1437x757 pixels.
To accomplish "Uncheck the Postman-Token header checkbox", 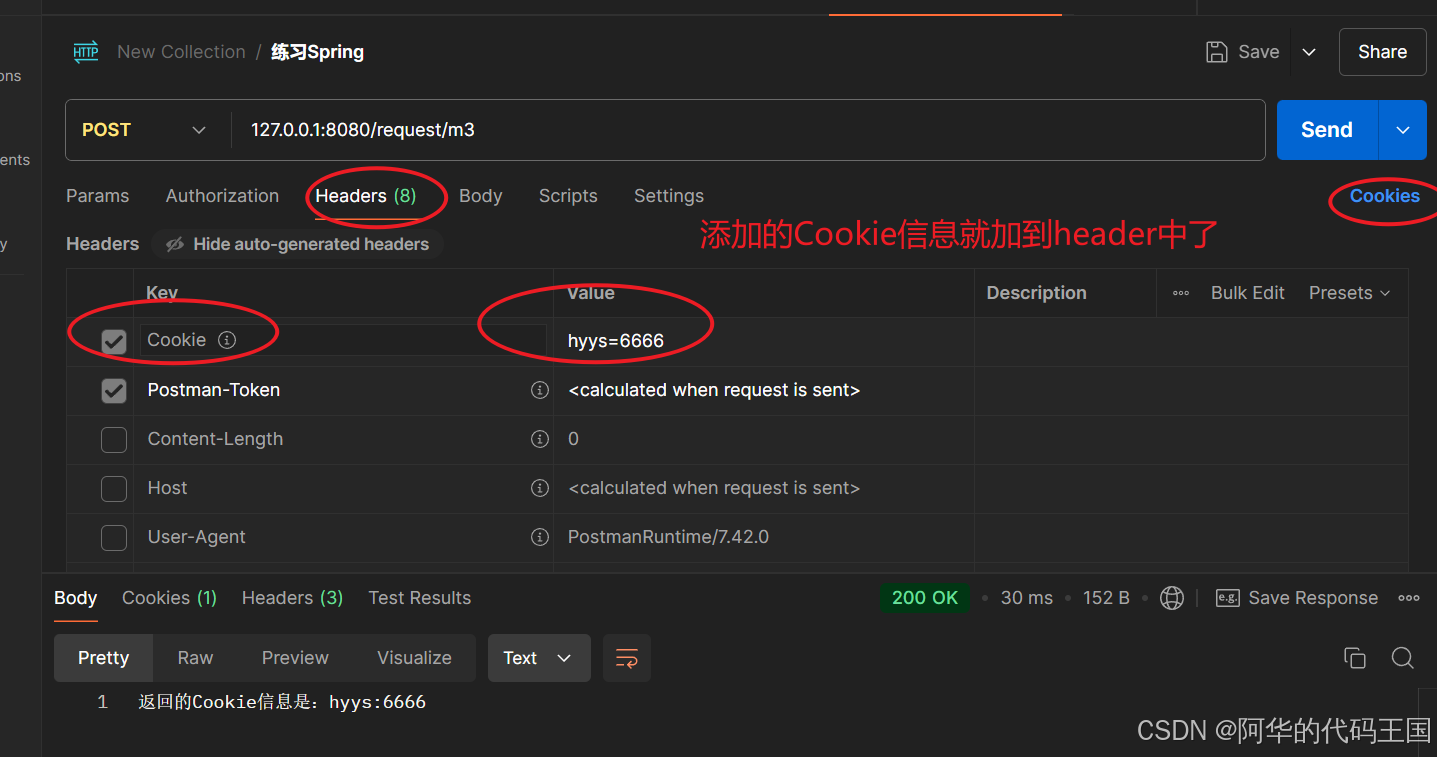I will click(114, 391).
